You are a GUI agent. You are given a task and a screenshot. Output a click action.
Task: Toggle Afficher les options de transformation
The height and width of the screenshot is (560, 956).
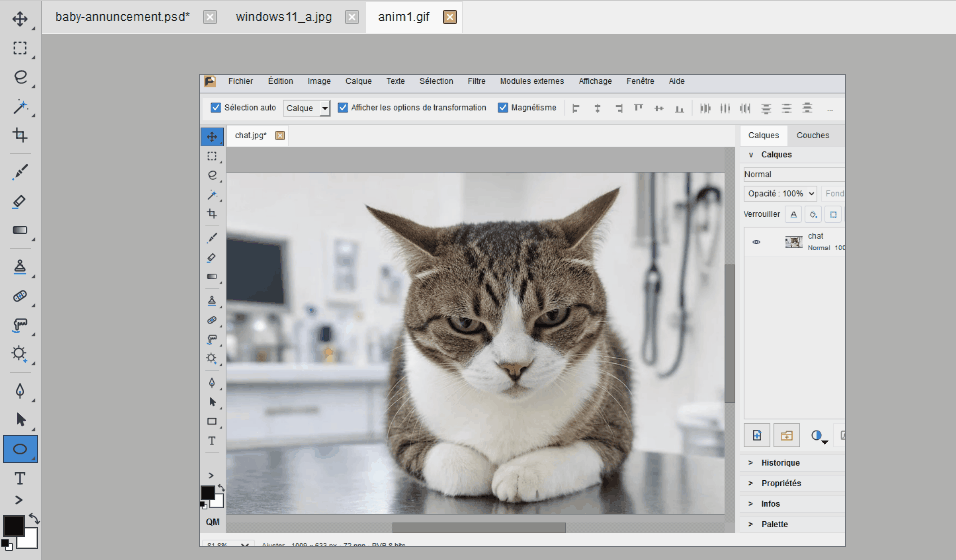(x=343, y=107)
